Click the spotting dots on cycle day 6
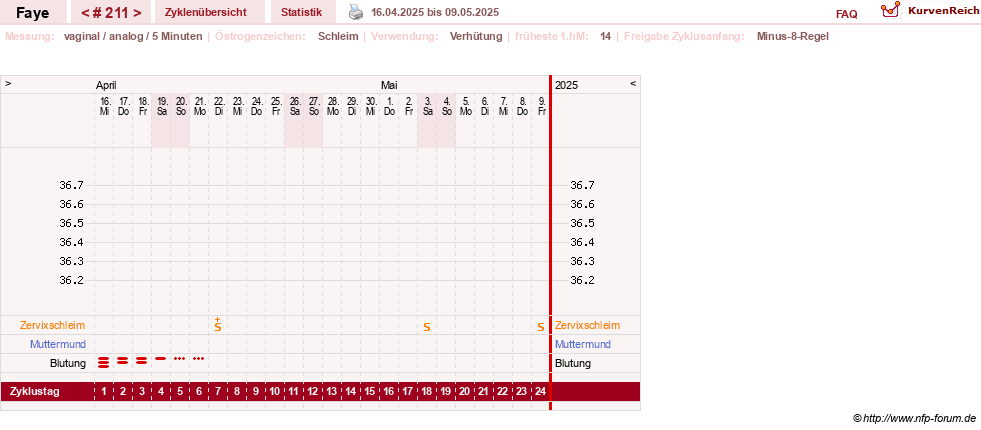The image size is (981, 430). coord(198,359)
